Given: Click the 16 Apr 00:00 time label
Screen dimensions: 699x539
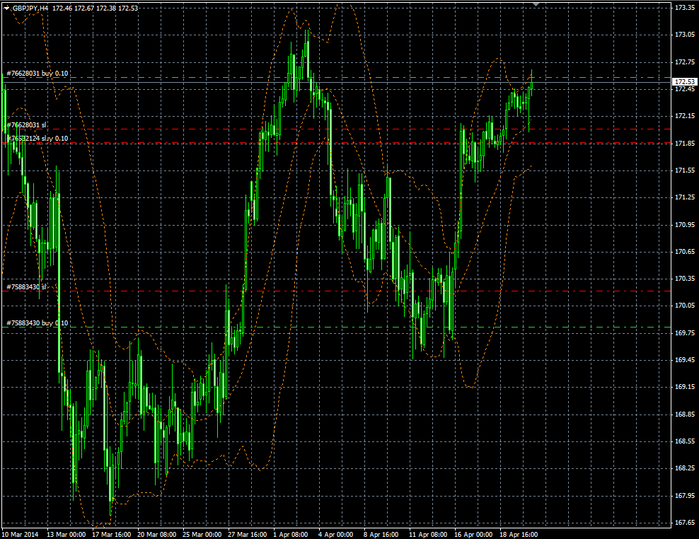Looking at the screenshot, I should click(x=473, y=534).
